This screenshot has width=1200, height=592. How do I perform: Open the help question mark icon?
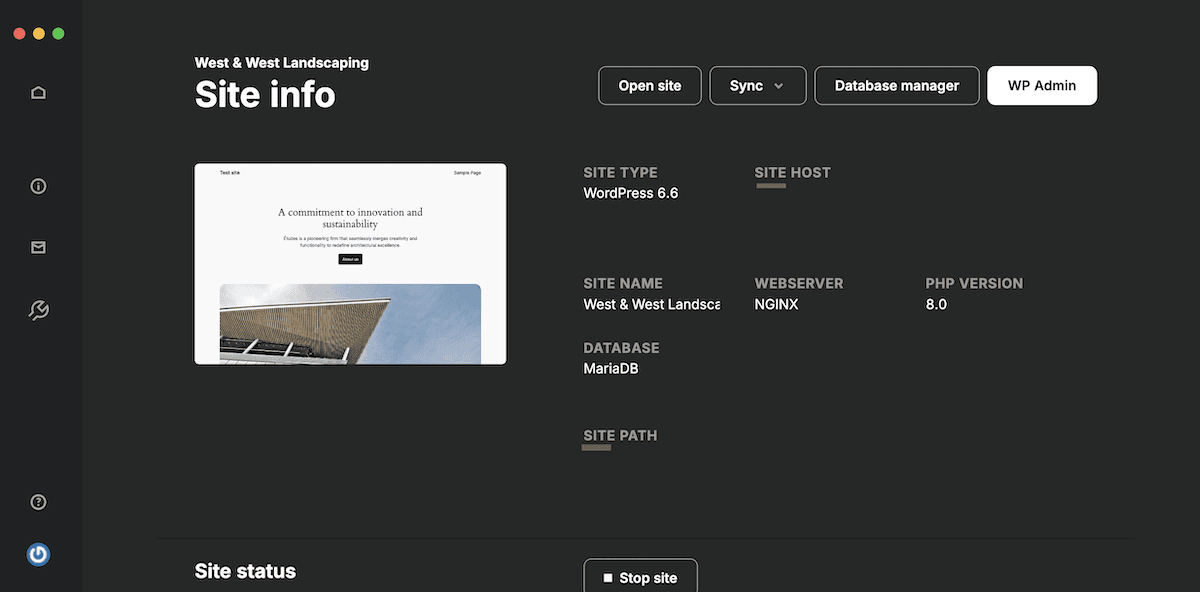coord(38,502)
